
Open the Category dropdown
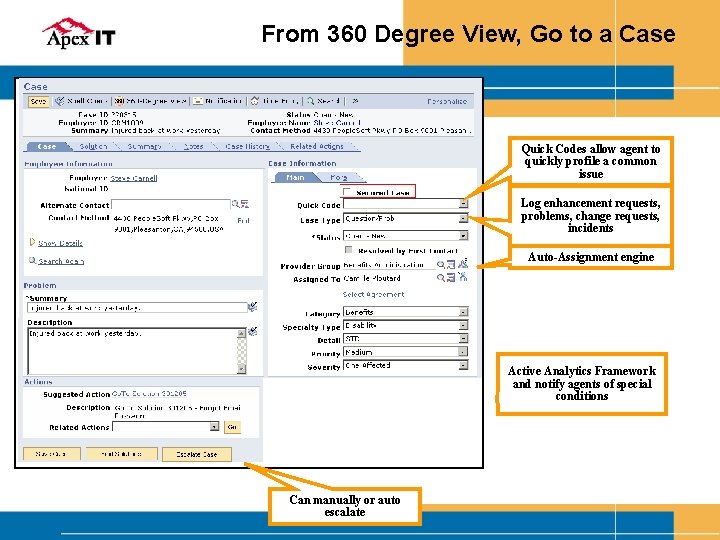(x=463, y=312)
